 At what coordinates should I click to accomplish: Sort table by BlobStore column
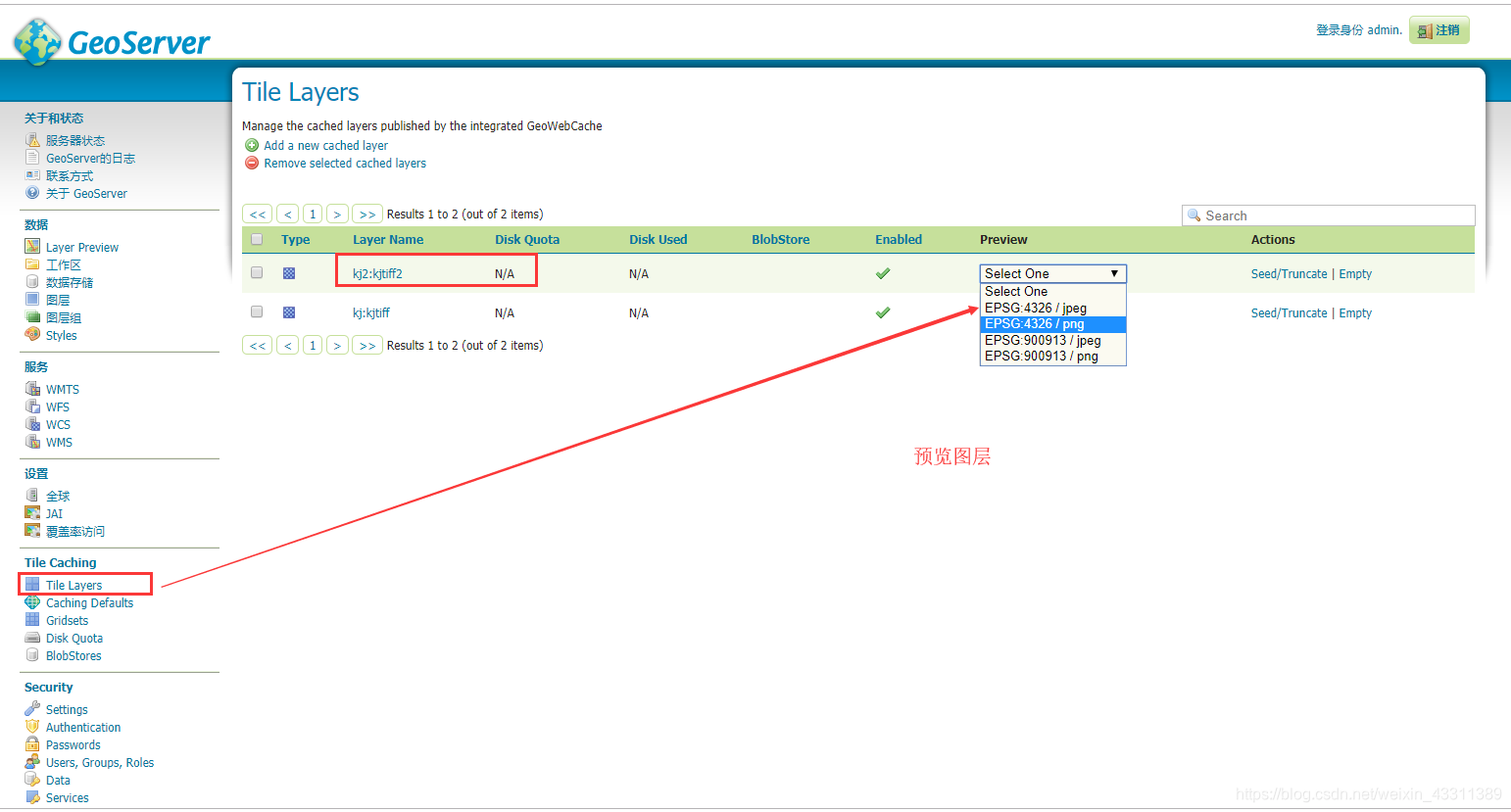(x=781, y=239)
